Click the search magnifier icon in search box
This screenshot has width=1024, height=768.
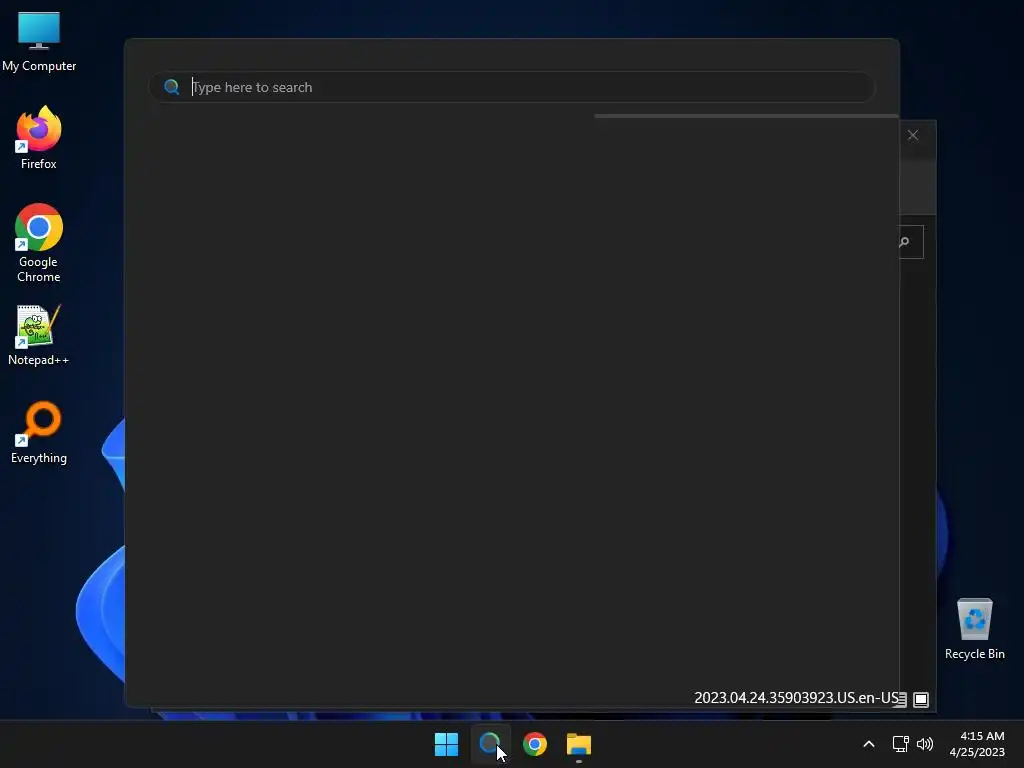tap(172, 87)
